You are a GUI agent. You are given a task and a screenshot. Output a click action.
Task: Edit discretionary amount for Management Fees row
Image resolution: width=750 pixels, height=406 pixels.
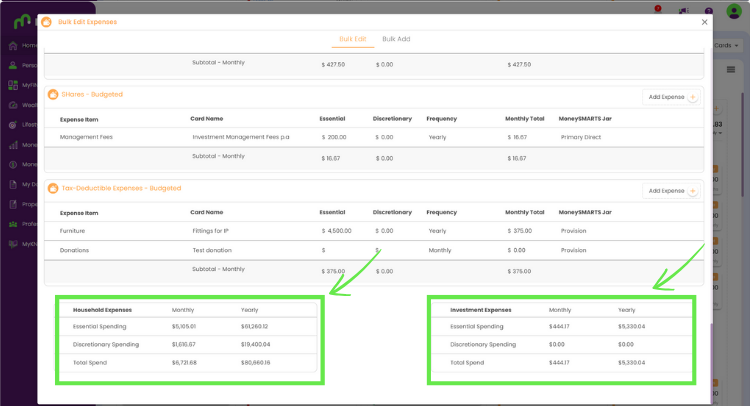385,137
